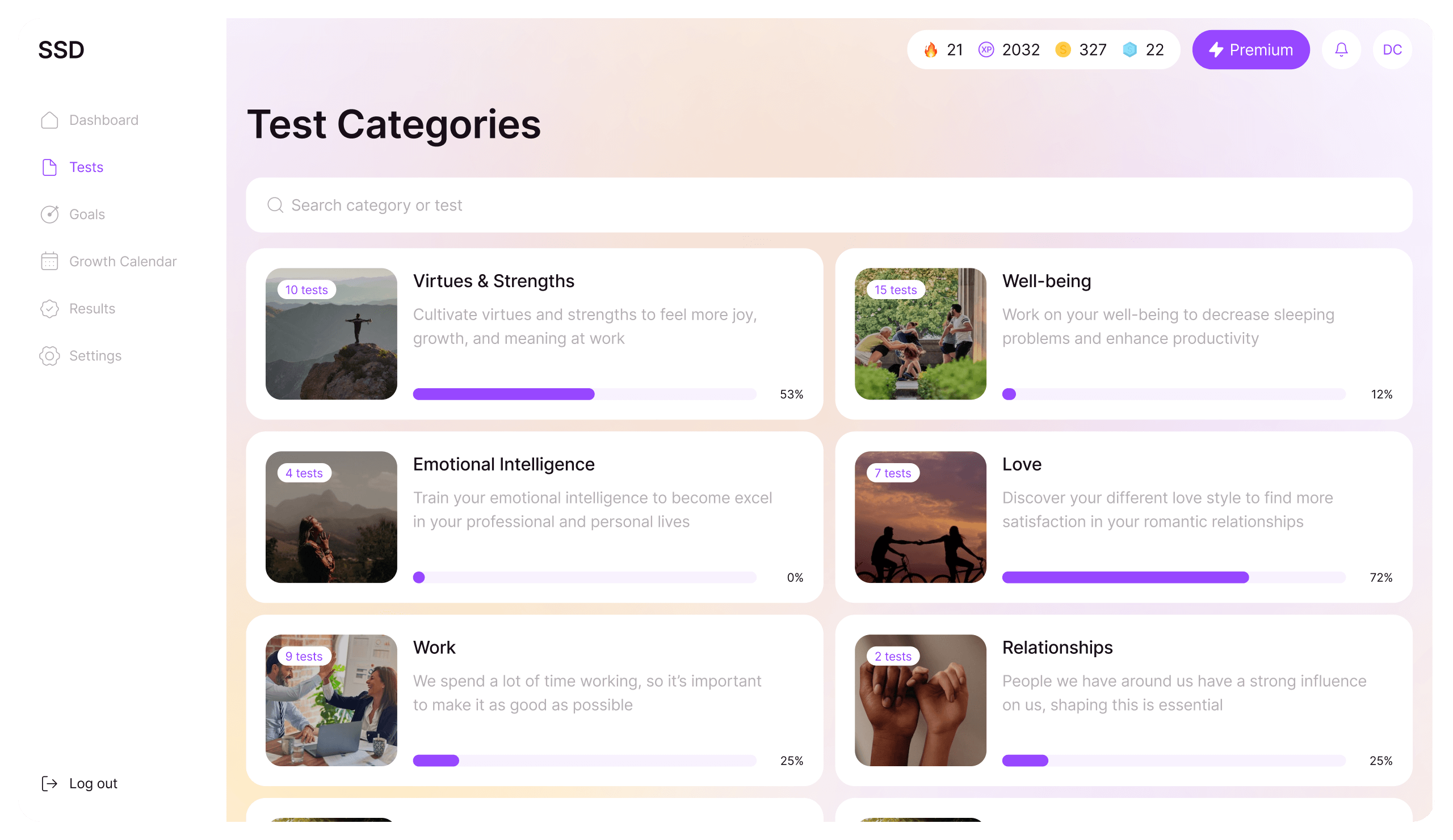Click the SSD logo
This screenshot has height=840, width=1453.
click(61, 50)
